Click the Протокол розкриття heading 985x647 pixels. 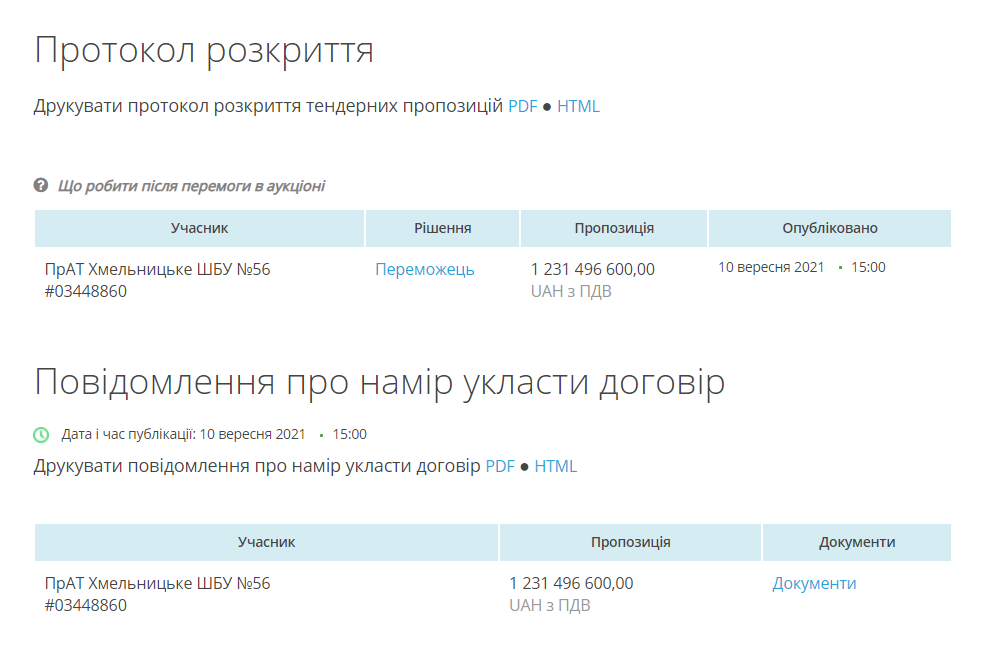click(x=204, y=50)
